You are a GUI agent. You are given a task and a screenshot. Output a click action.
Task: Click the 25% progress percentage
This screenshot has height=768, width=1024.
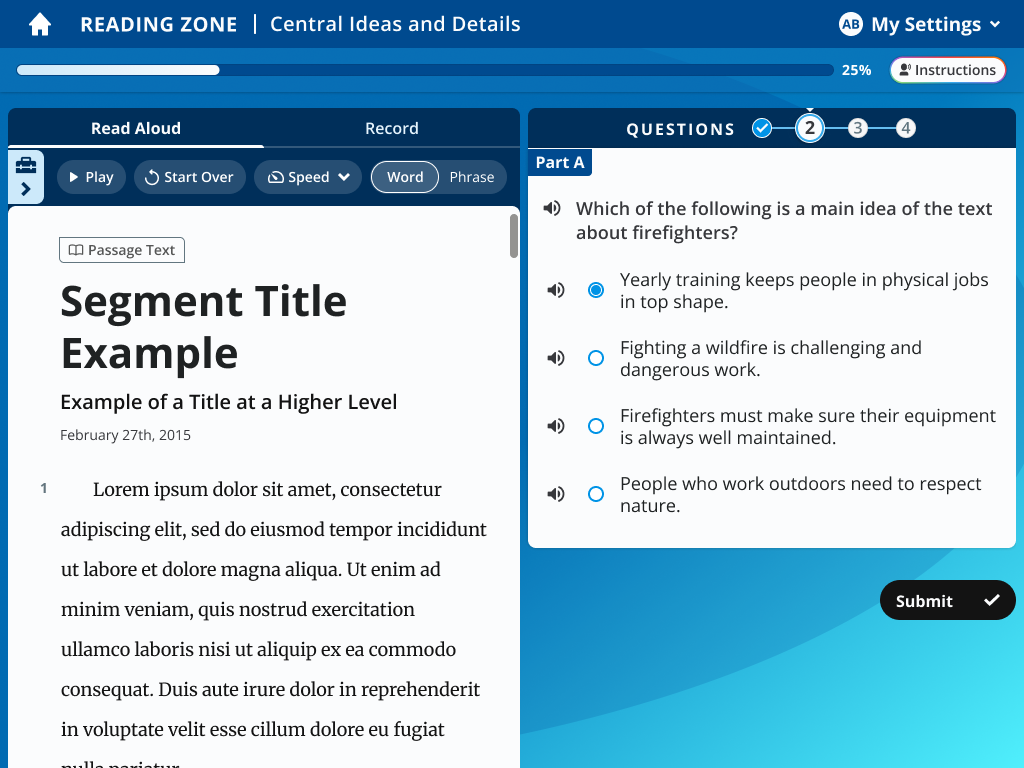pyautogui.click(x=856, y=70)
